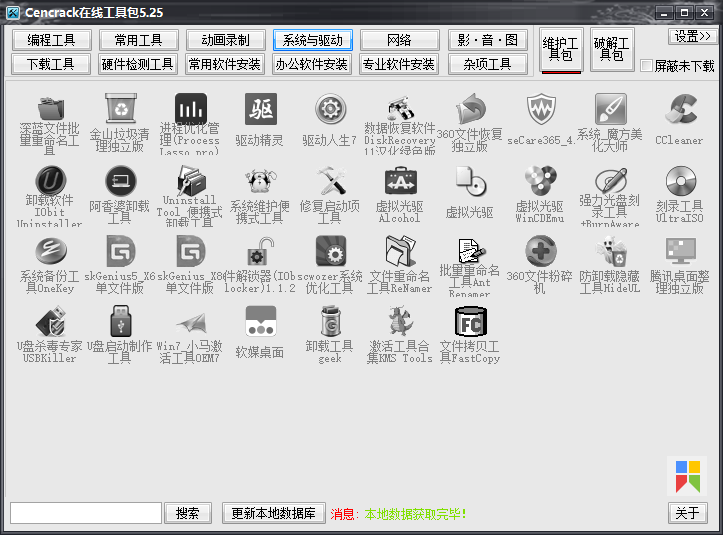The height and width of the screenshot is (535, 723).
Task: Launch 文件重命名工具 ReNamer icon
Action: point(401,251)
